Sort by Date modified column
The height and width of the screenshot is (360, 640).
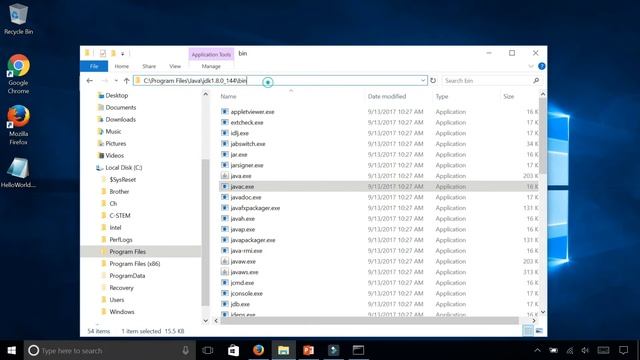[x=387, y=96]
